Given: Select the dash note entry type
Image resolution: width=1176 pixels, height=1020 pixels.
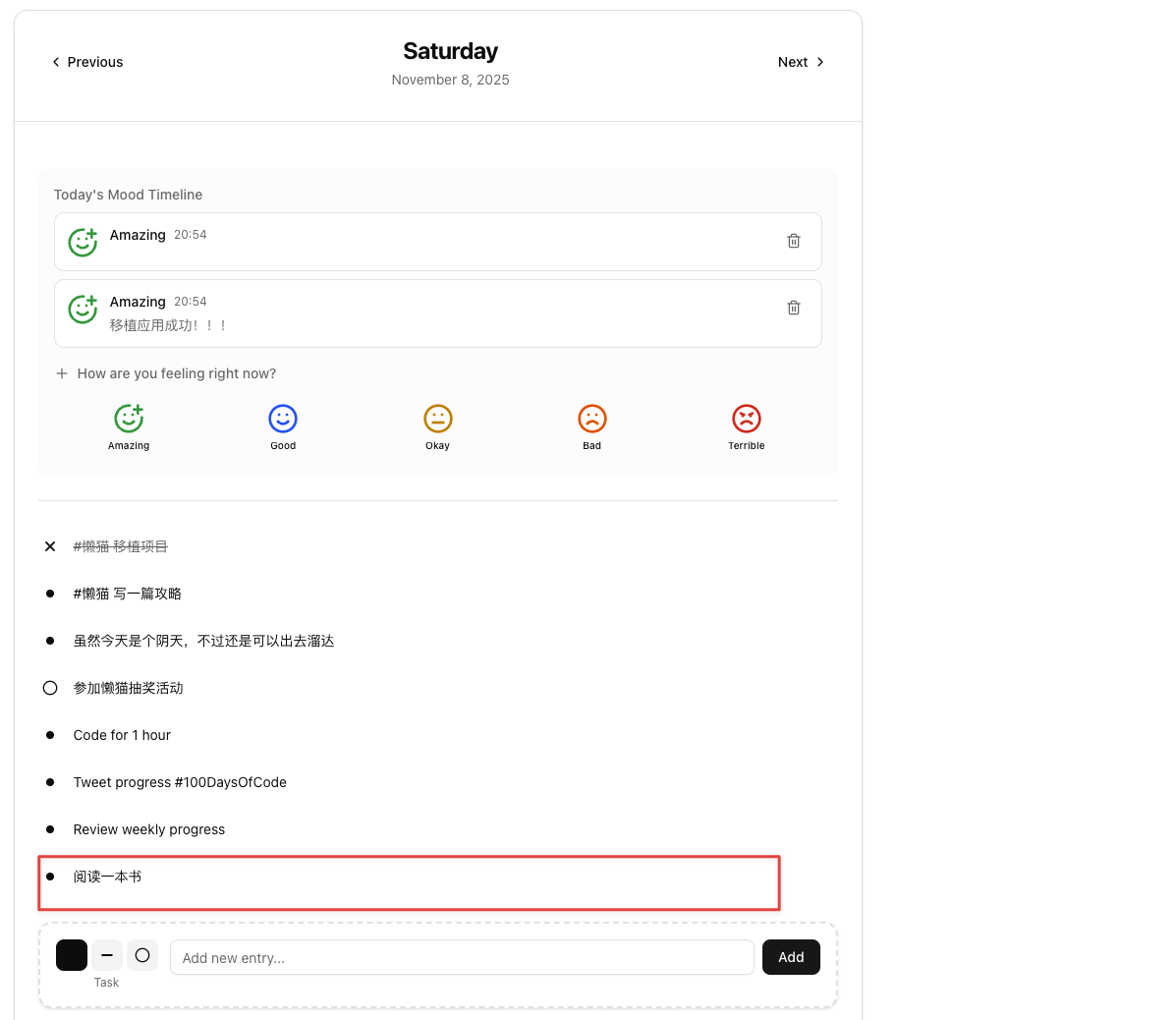Looking at the screenshot, I should click(x=107, y=955).
